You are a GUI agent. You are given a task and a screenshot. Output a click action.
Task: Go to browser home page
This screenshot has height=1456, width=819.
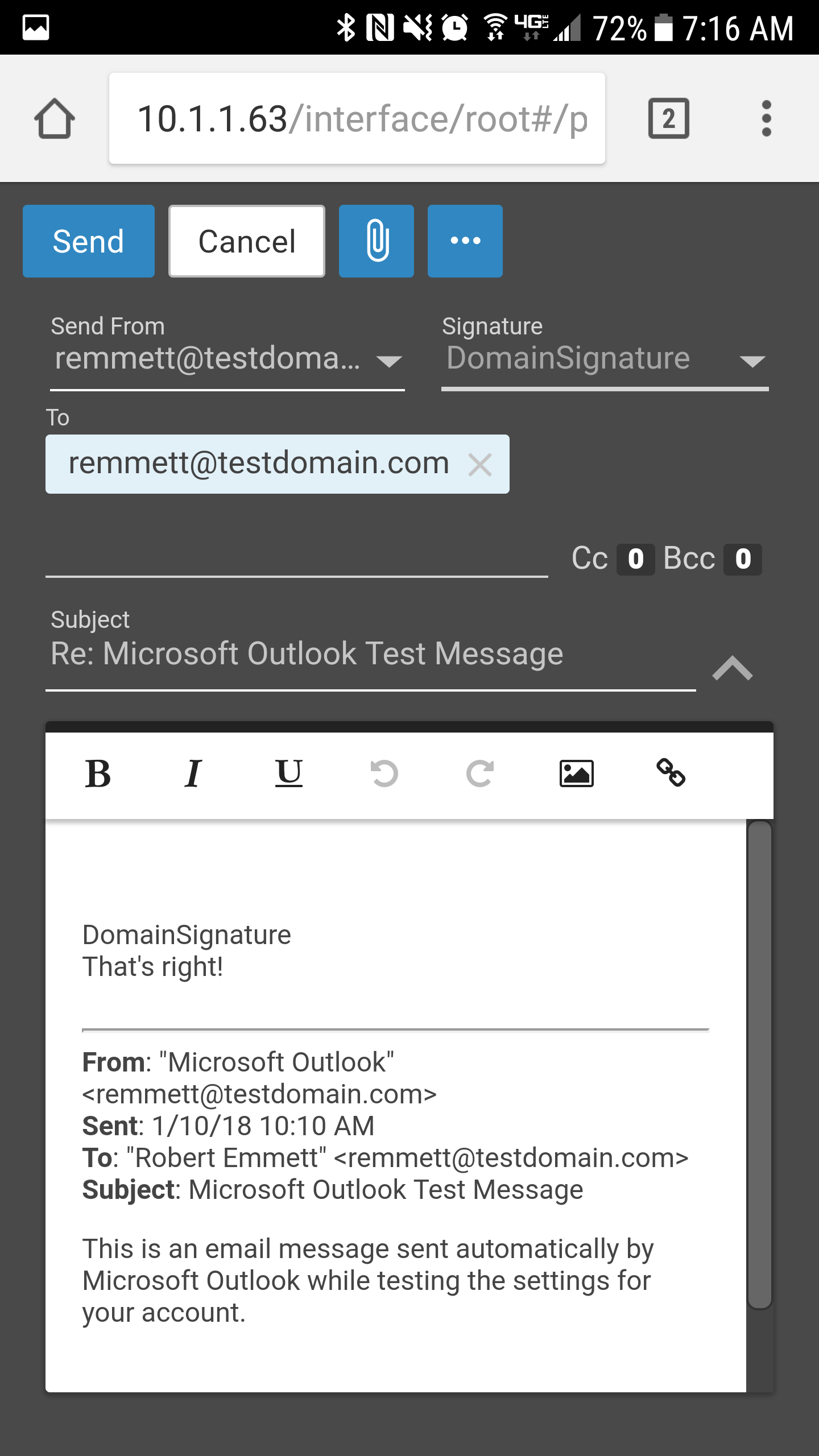click(55, 119)
